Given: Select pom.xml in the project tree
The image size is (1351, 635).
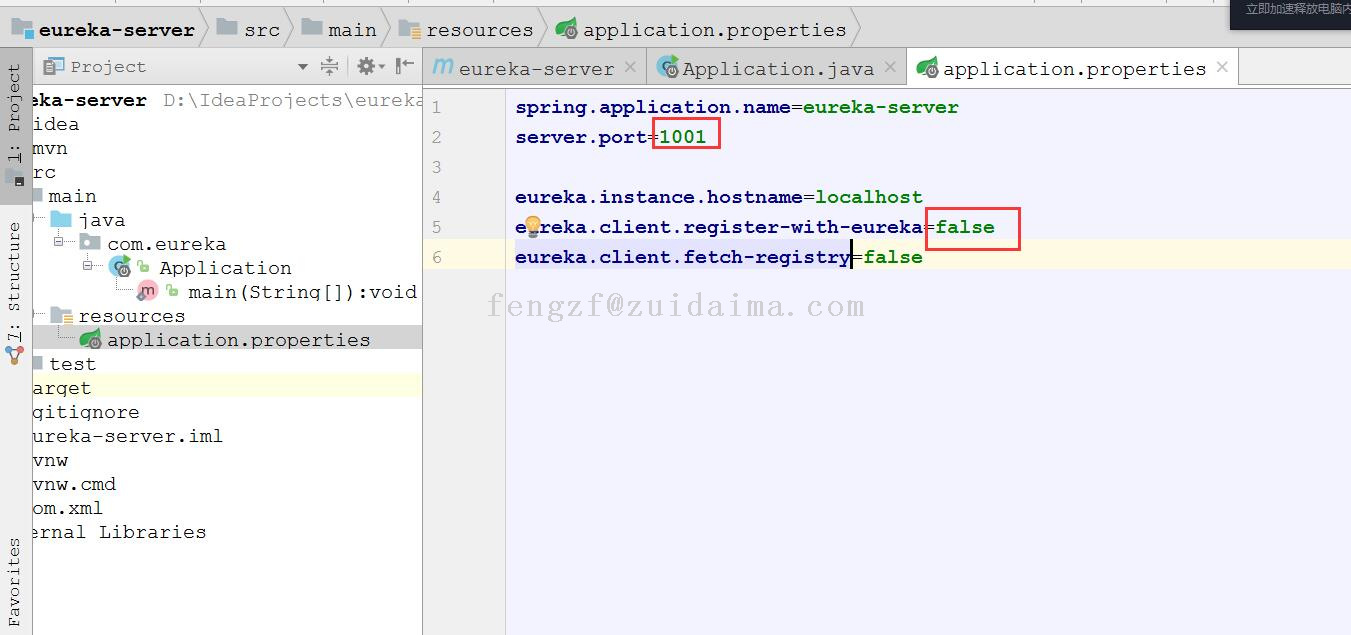Looking at the screenshot, I should coord(68,508).
